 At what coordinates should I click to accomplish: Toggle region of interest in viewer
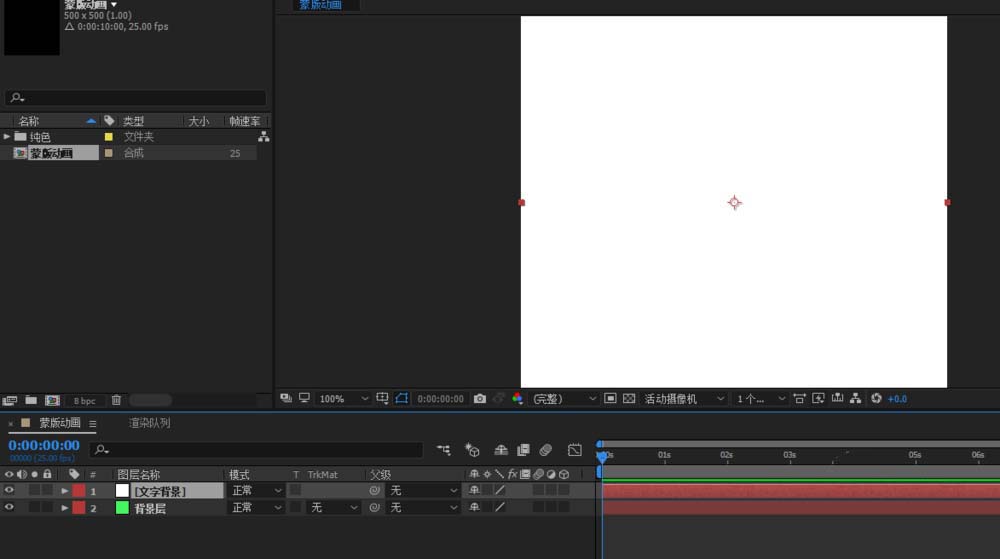coord(611,398)
